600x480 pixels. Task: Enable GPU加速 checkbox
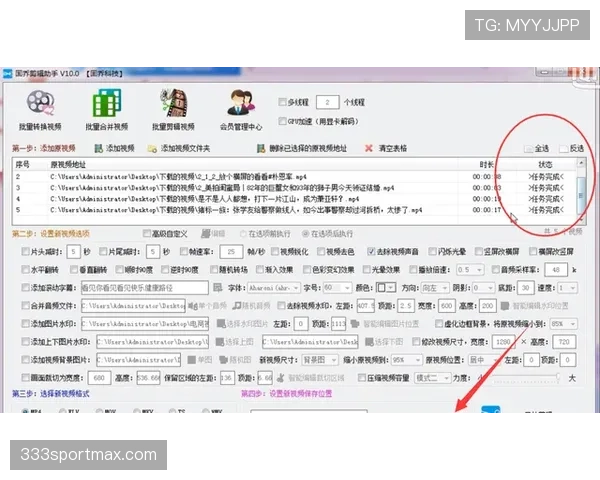(282, 121)
